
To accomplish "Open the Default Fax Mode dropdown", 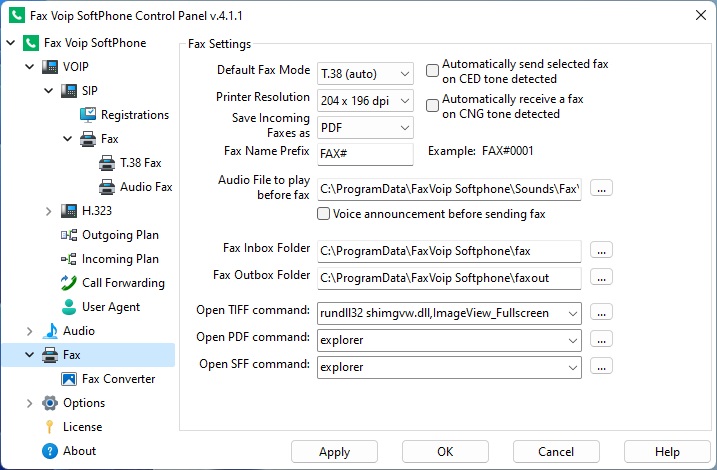I will (x=365, y=74).
